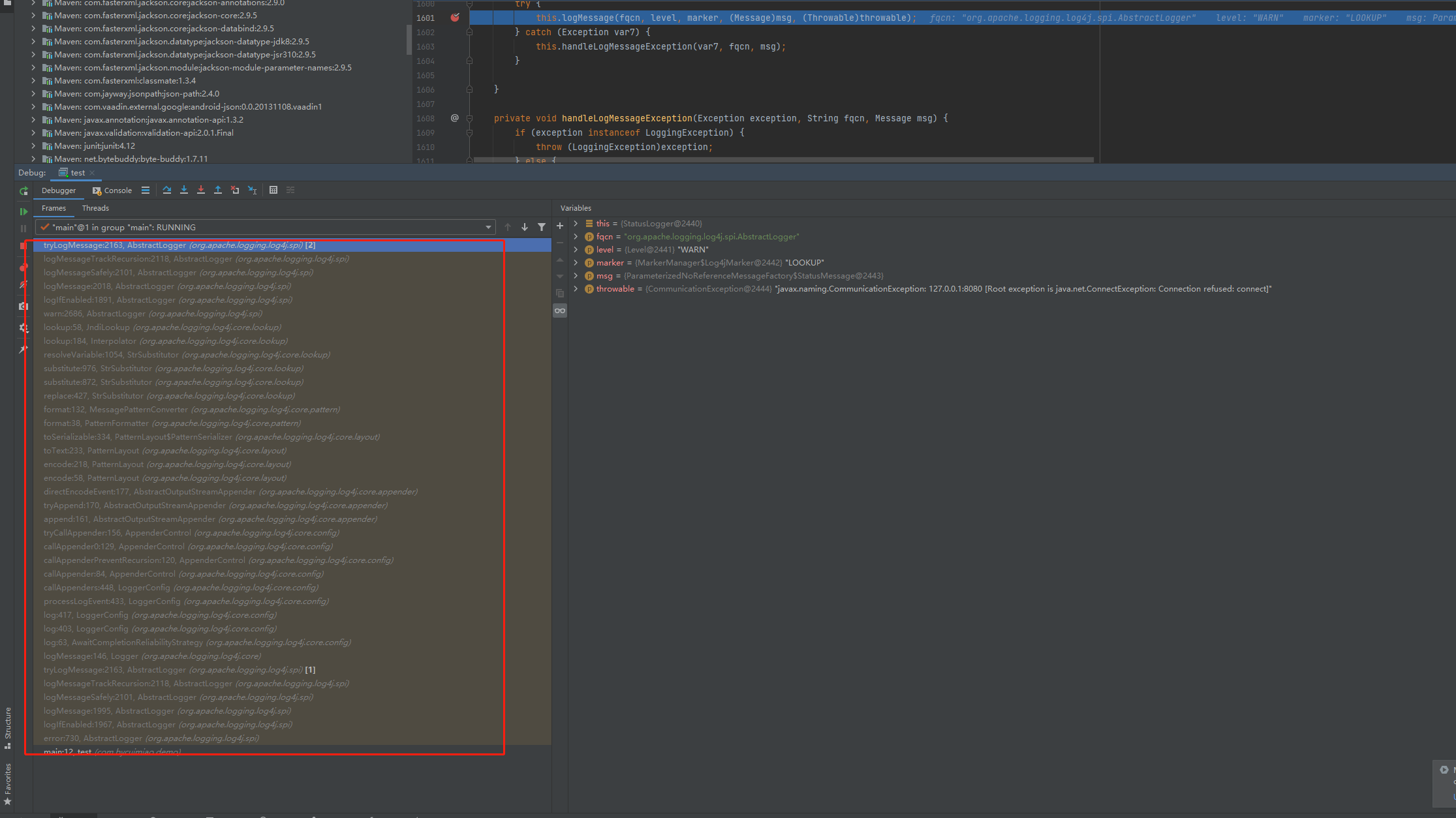
Task: Get thread dump camera icon
Action: [x=23, y=306]
